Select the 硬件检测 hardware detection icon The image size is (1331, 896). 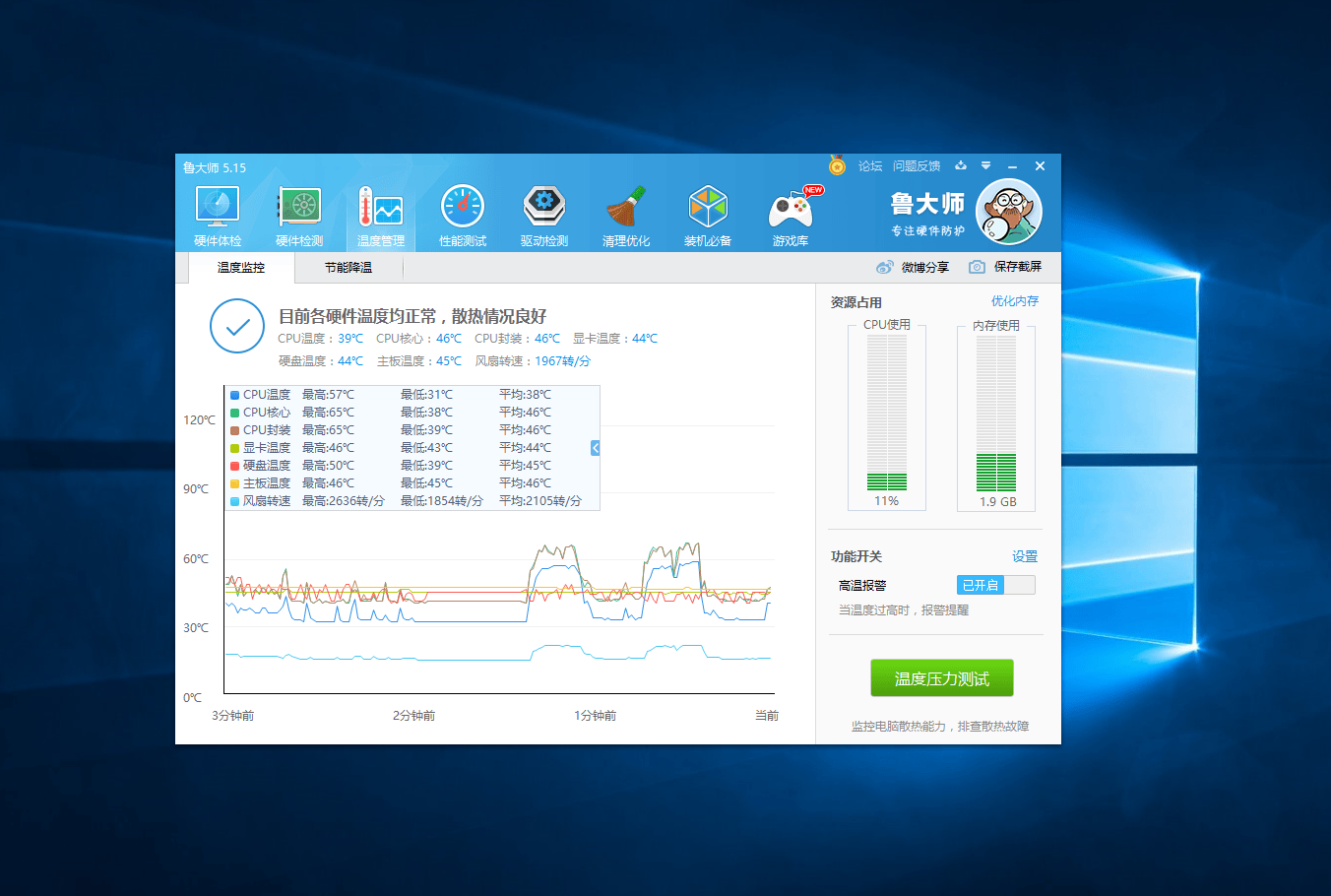click(x=299, y=216)
